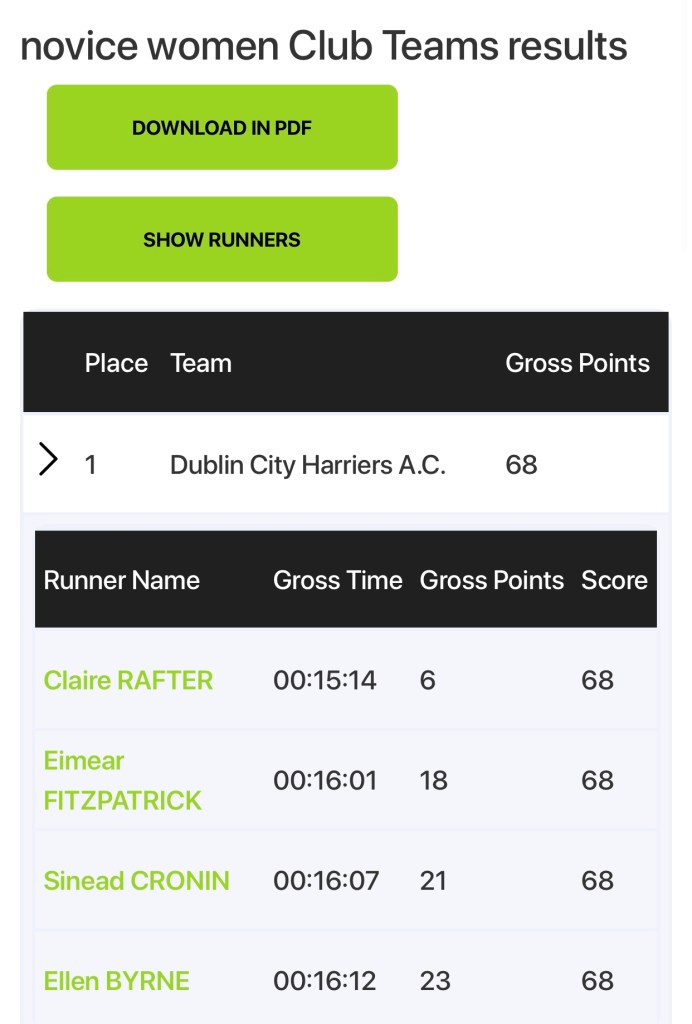Click the Score column header
The width and height of the screenshot is (692, 1024).
click(614, 580)
